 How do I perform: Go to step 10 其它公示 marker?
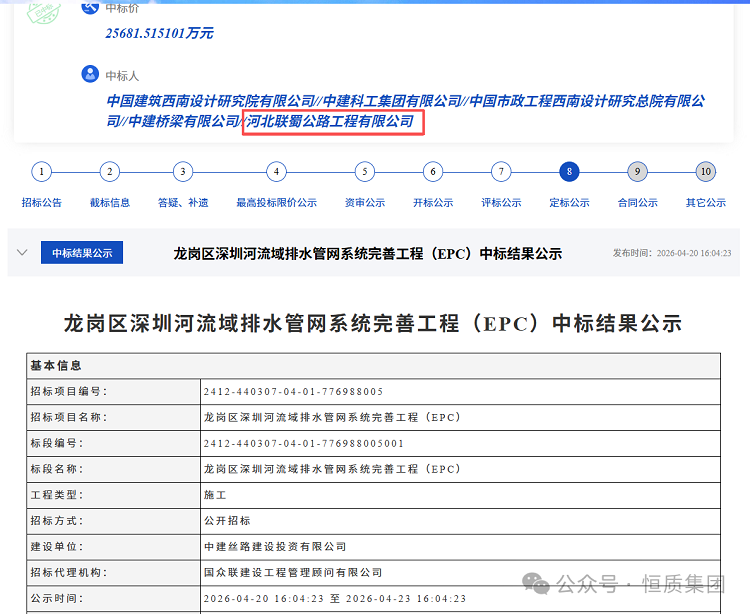point(705,172)
